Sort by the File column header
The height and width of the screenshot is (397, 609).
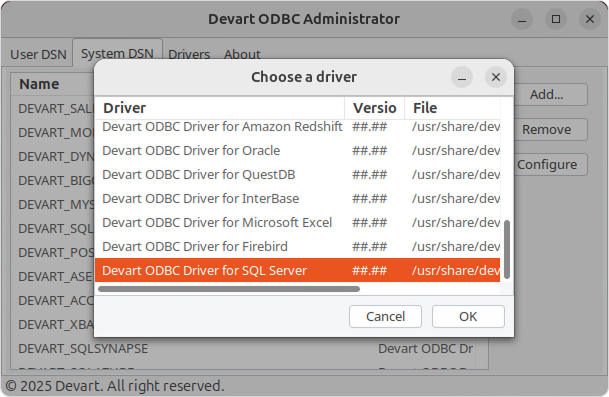tap(452, 108)
